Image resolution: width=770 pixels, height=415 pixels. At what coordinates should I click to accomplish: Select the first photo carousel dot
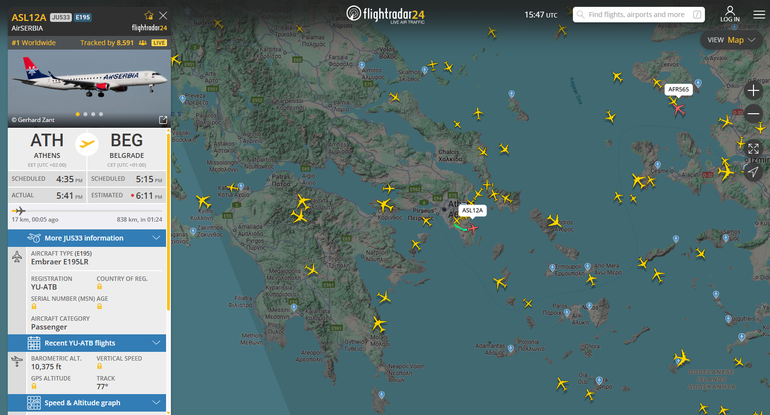pos(78,114)
